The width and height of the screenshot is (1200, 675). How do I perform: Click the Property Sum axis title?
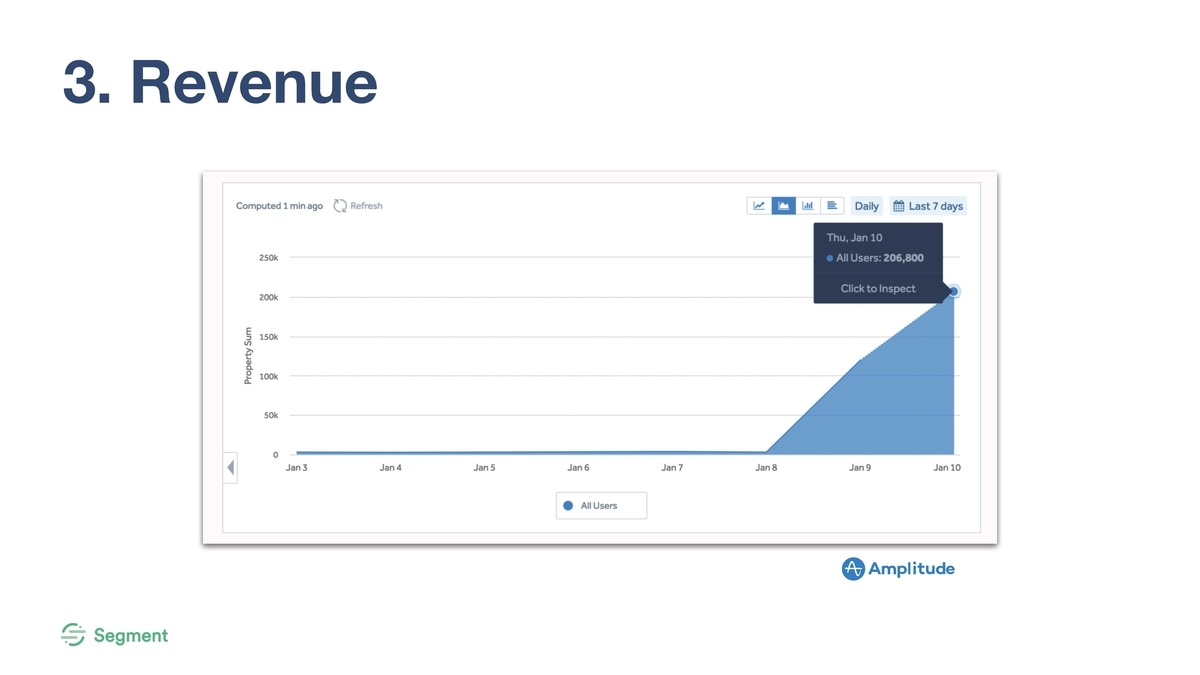247,354
